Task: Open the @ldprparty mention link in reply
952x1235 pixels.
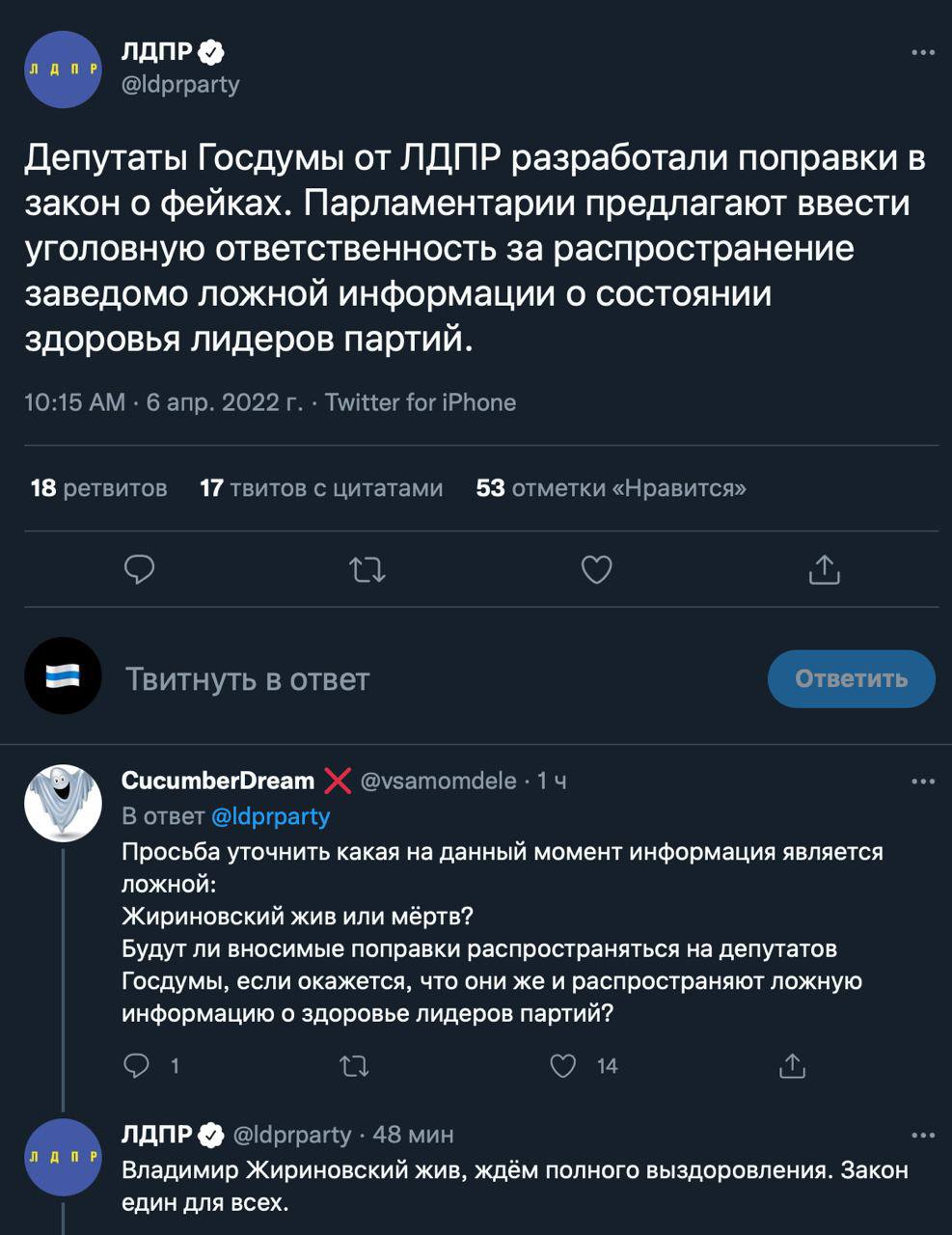Action: click(x=270, y=816)
